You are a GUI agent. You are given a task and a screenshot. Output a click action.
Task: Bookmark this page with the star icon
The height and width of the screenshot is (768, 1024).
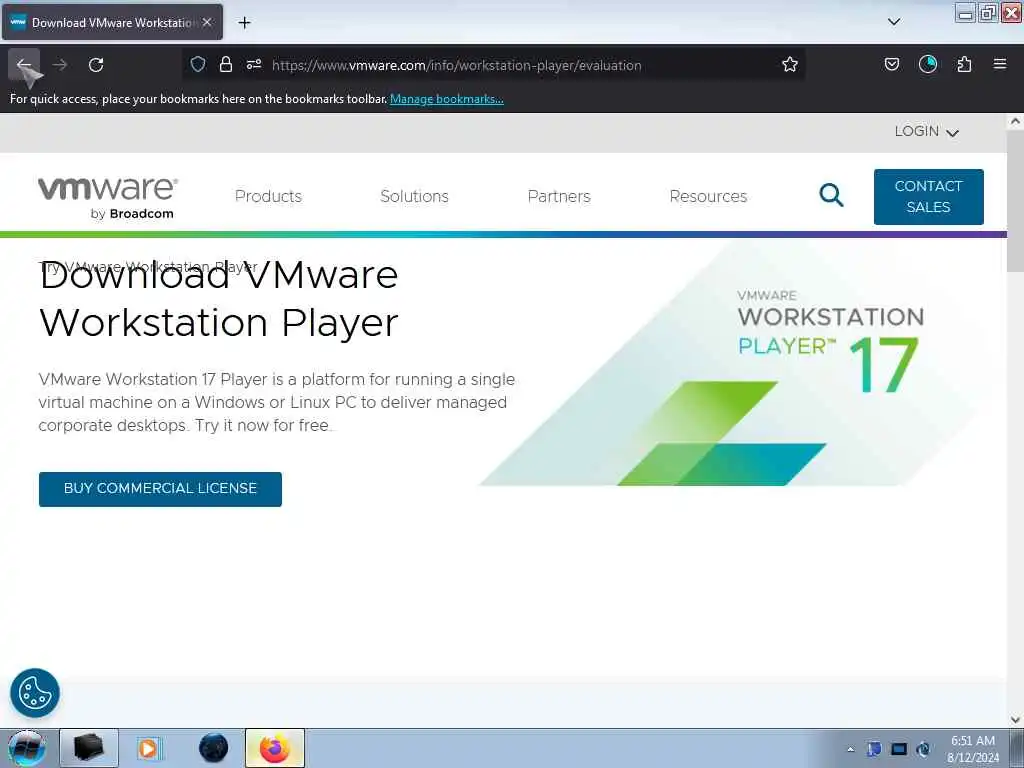click(x=790, y=64)
